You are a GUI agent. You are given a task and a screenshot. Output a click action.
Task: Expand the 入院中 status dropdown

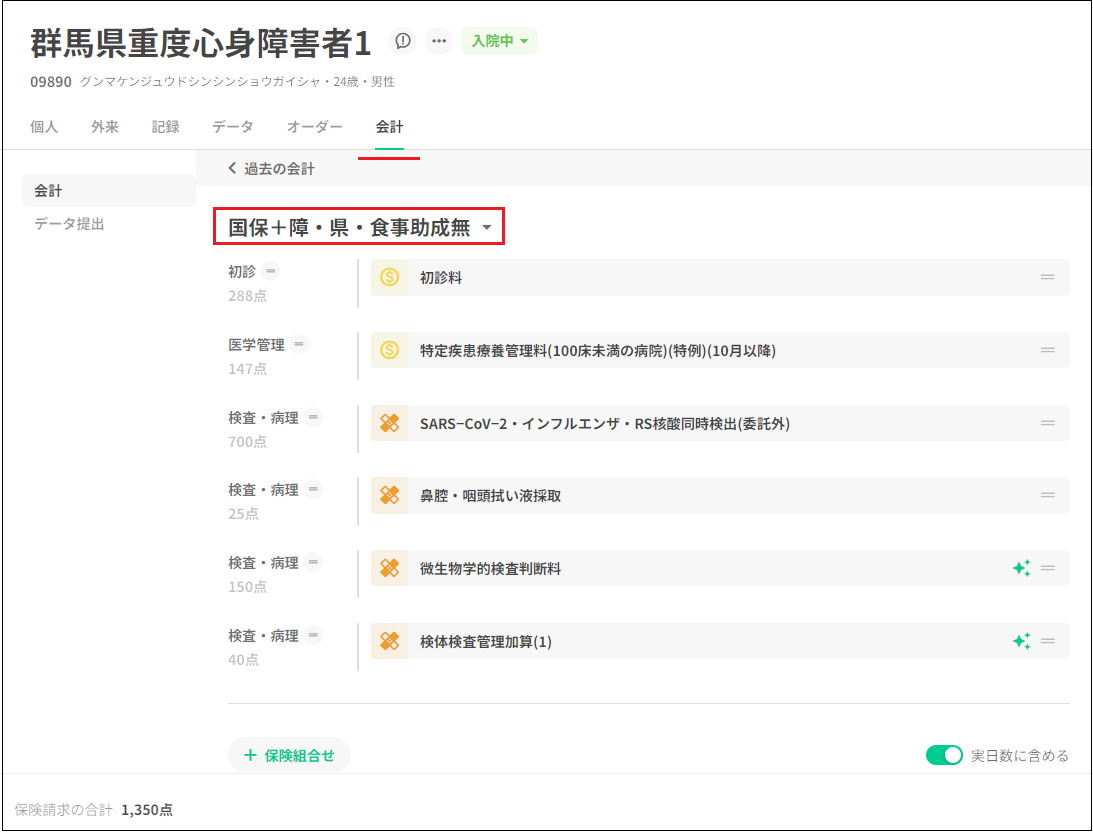tap(499, 41)
